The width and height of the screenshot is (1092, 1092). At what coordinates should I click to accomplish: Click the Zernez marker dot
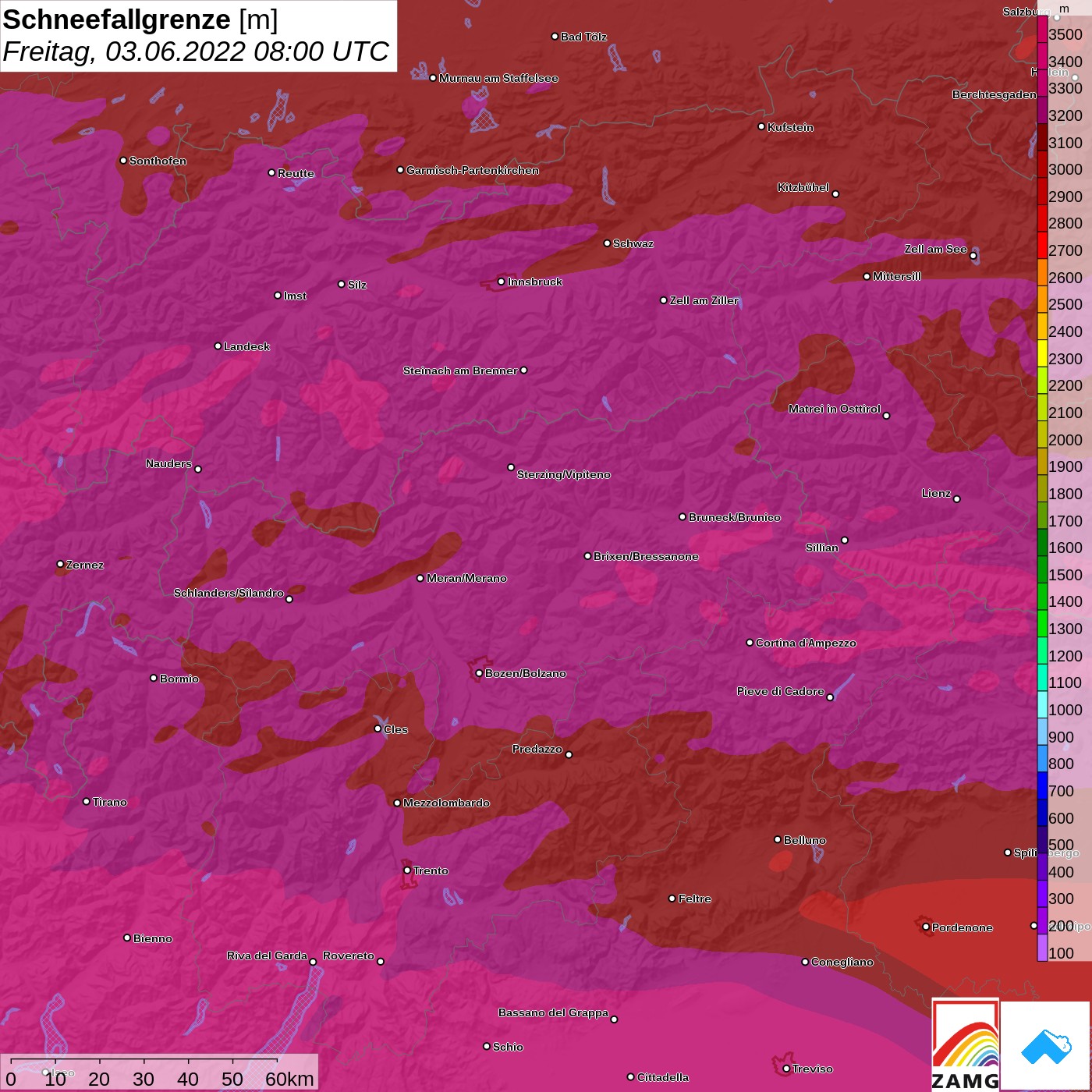(60, 564)
